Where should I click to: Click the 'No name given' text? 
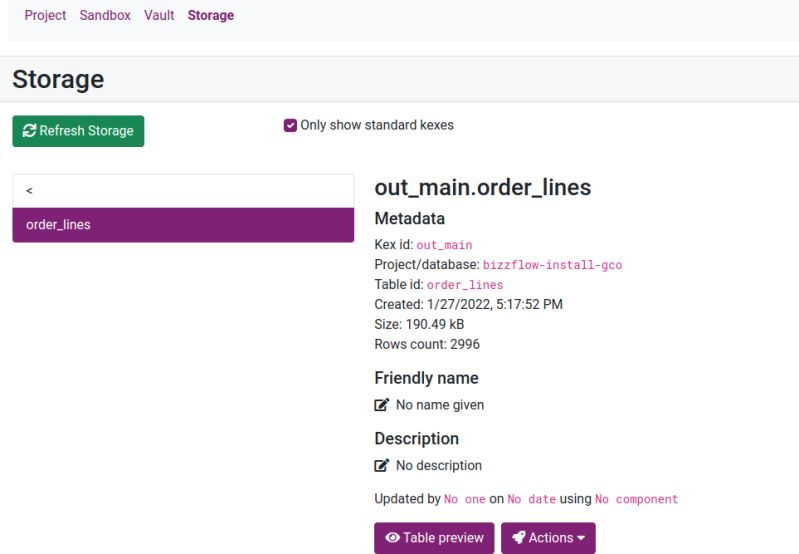click(440, 405)
